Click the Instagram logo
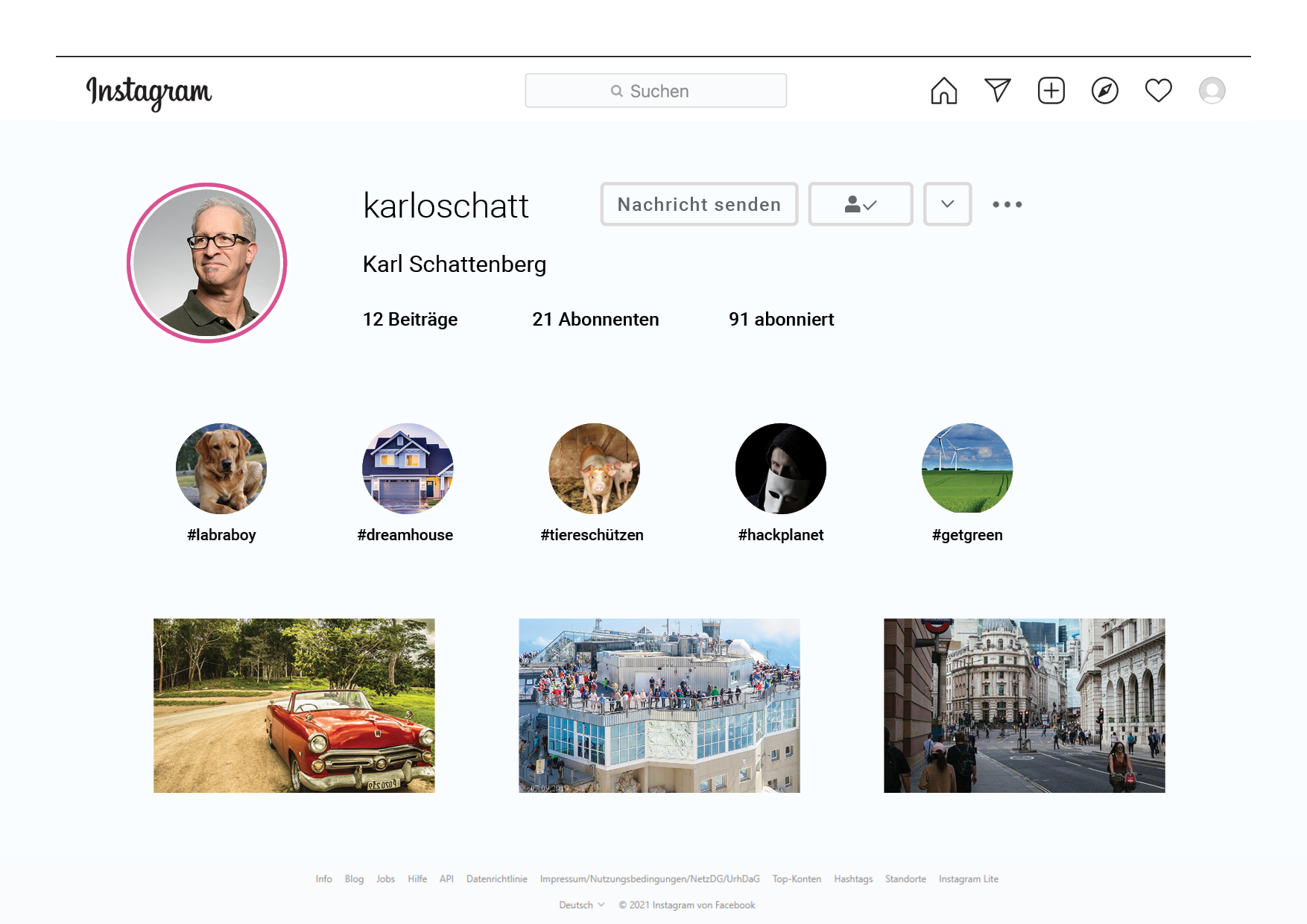Image resolution: width=1307 pixels, height=924 pixels. pos(149,92)
